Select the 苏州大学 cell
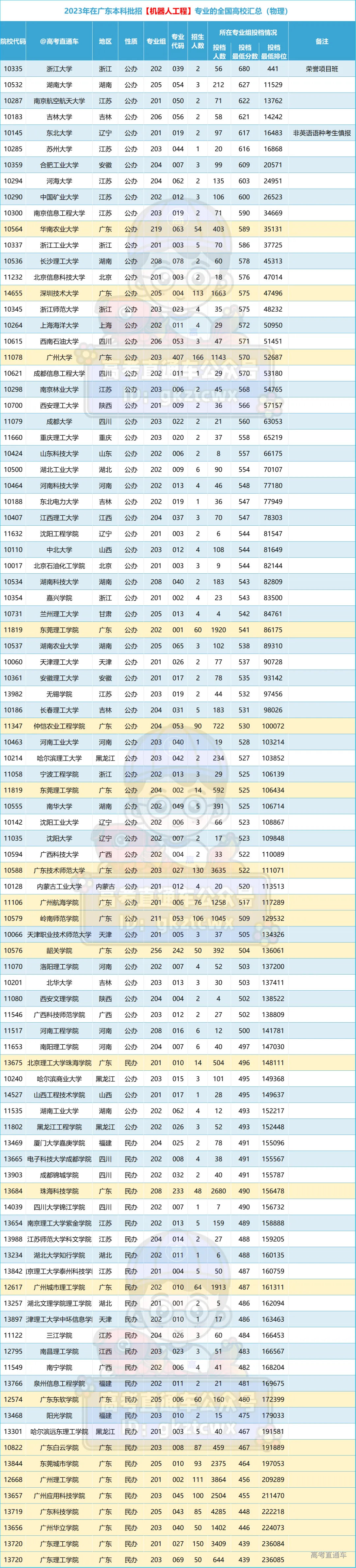 (59, 149)
